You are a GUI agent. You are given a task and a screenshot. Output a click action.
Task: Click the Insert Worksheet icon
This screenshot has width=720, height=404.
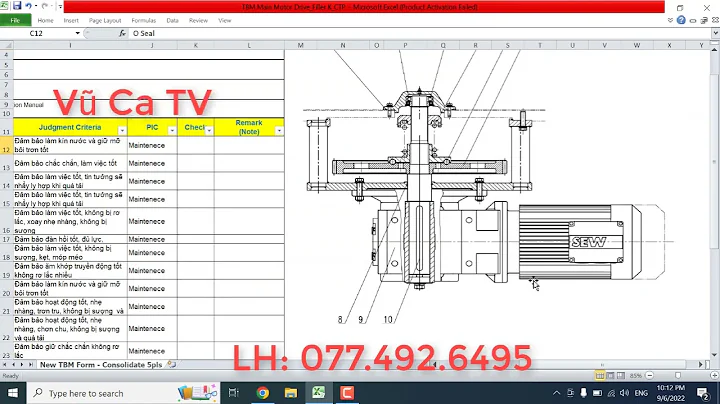[172, 365]
